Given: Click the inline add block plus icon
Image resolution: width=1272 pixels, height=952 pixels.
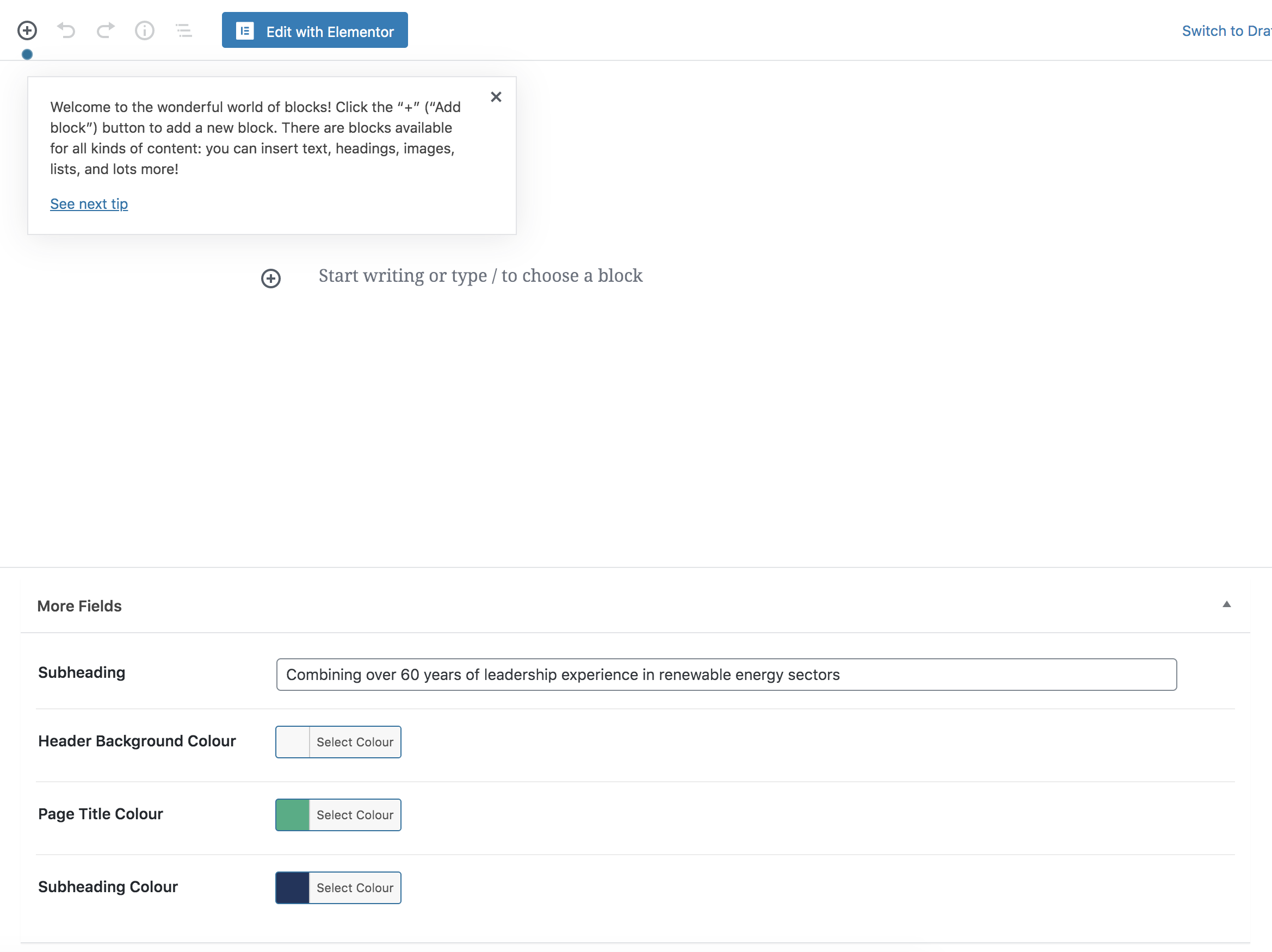Looking at the screenshot, I should pos(270,279).
